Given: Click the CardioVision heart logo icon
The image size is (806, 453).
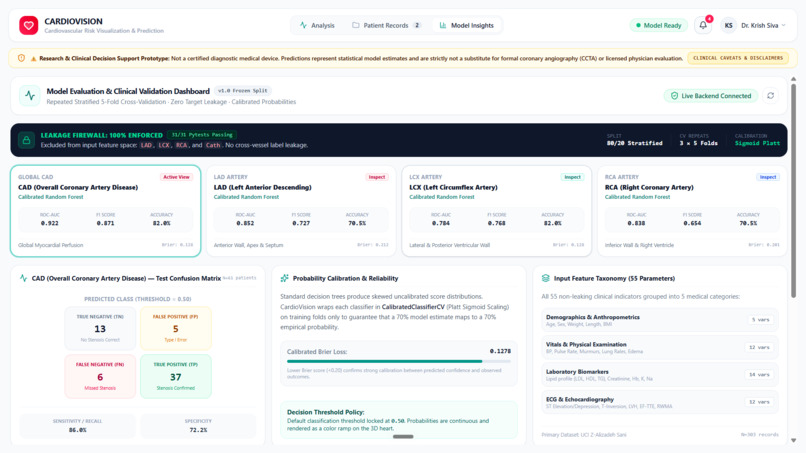Looking at the screenshot, I should pyautogui.click(x=28, y=25).
